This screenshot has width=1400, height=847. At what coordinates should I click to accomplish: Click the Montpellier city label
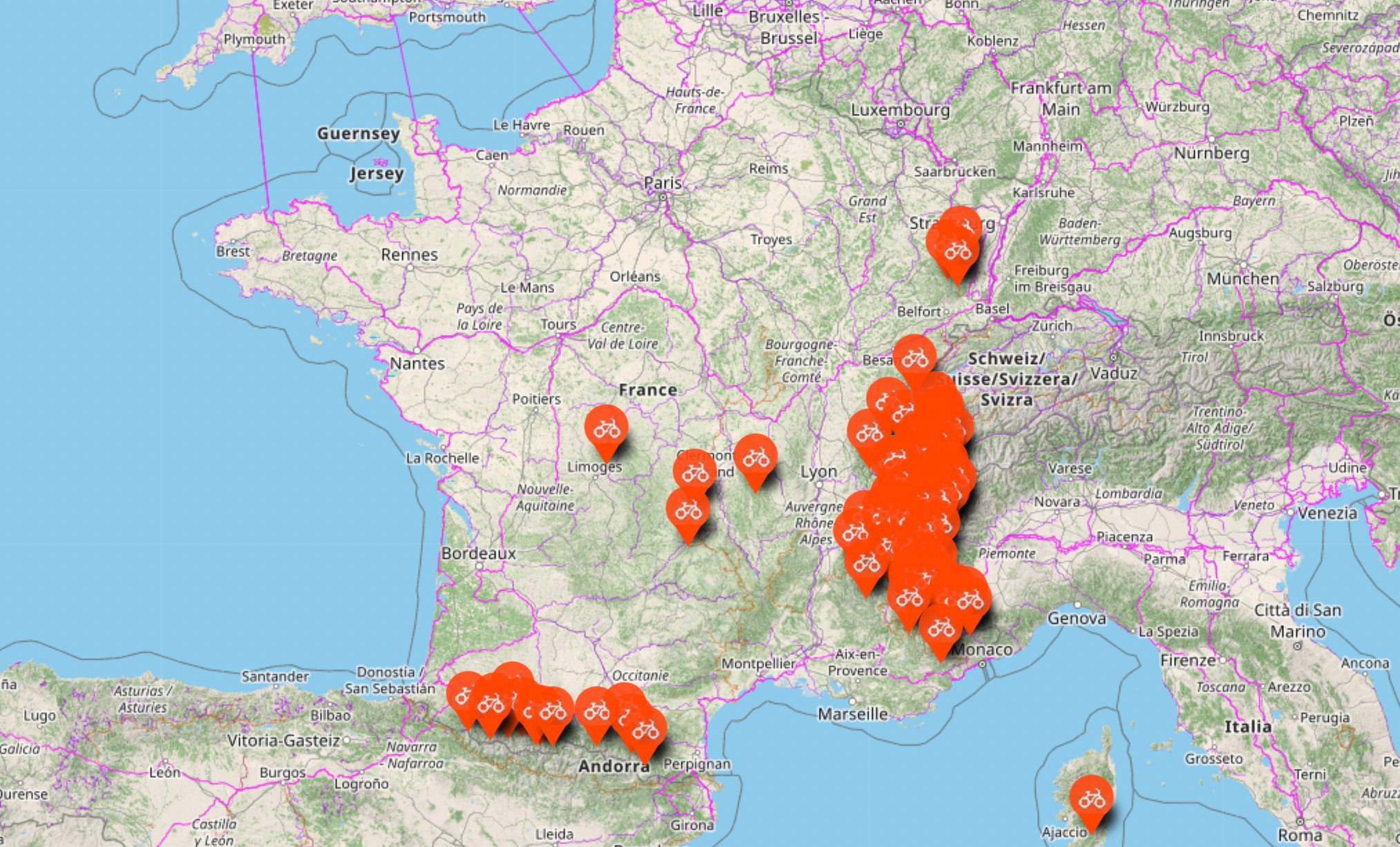[x=758, y=664]
